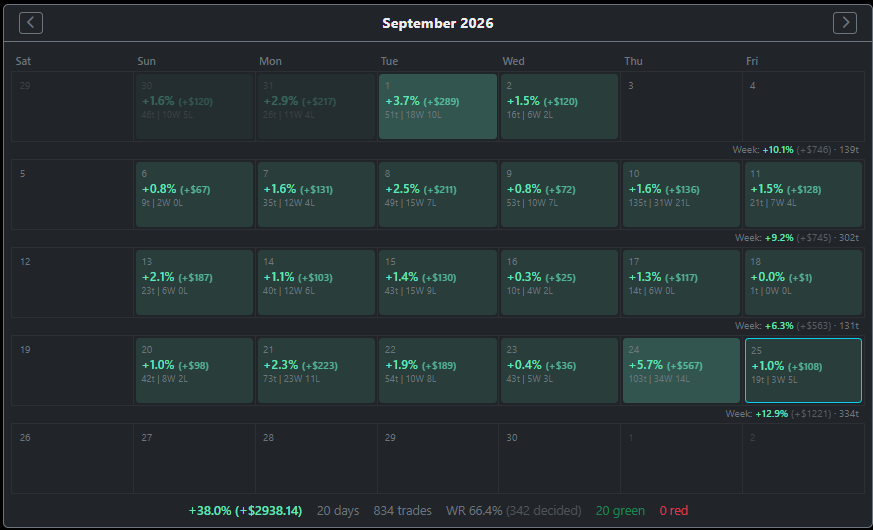
Task: Select September 3 empty cell
Action: tap(681, 106)
